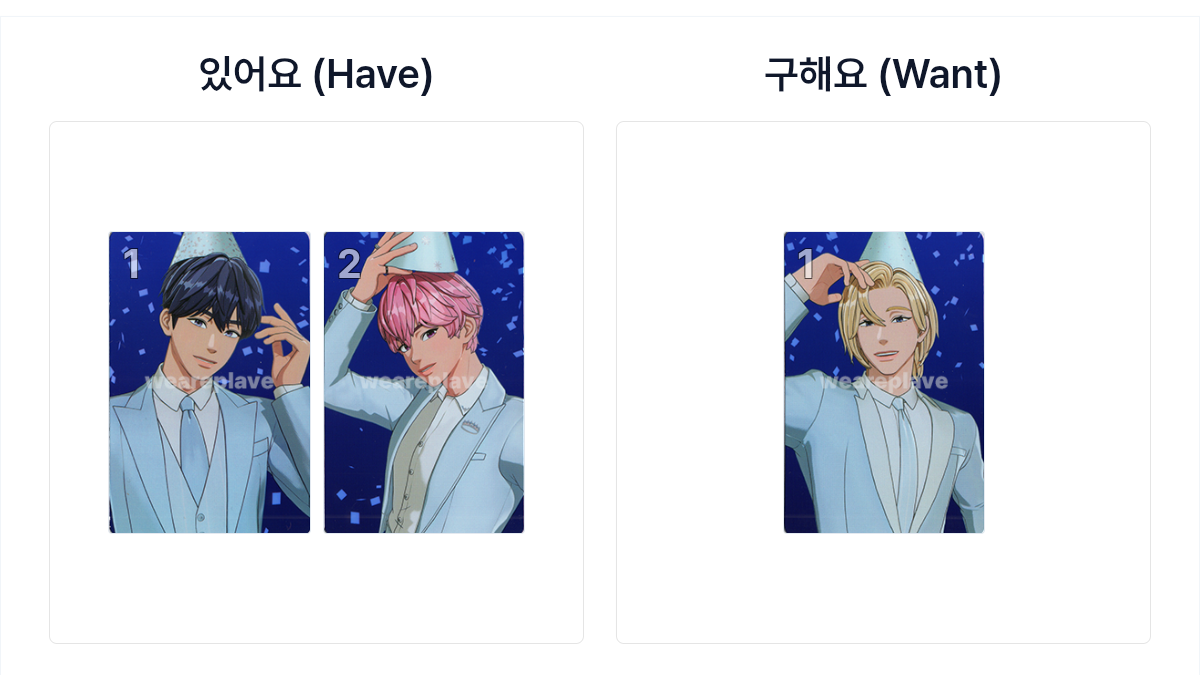Click weareplave watermark on blonde card
The image size is (1200, 675).
[x=884, y=380]
